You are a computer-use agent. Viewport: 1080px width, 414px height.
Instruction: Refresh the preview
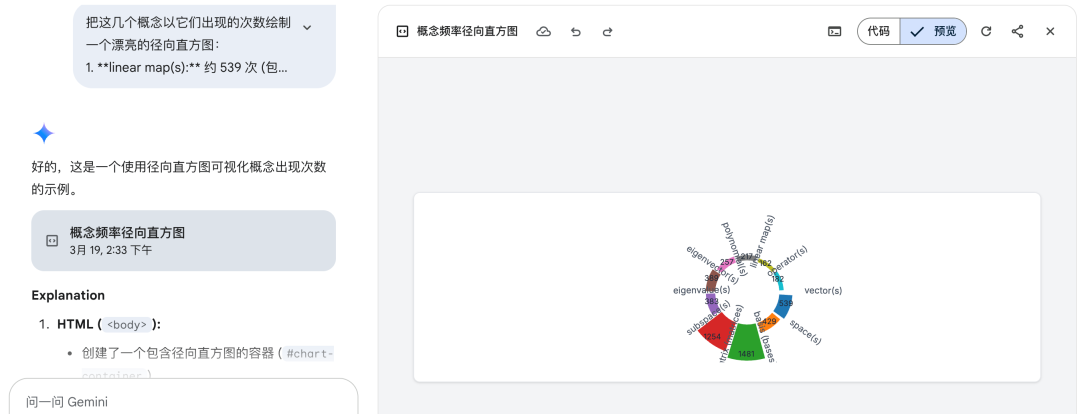[986, 32]
